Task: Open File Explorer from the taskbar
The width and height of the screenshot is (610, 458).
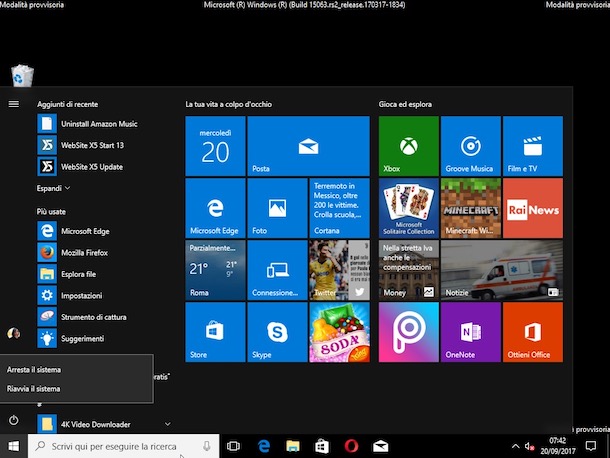Action: click(x=293, y=446)
